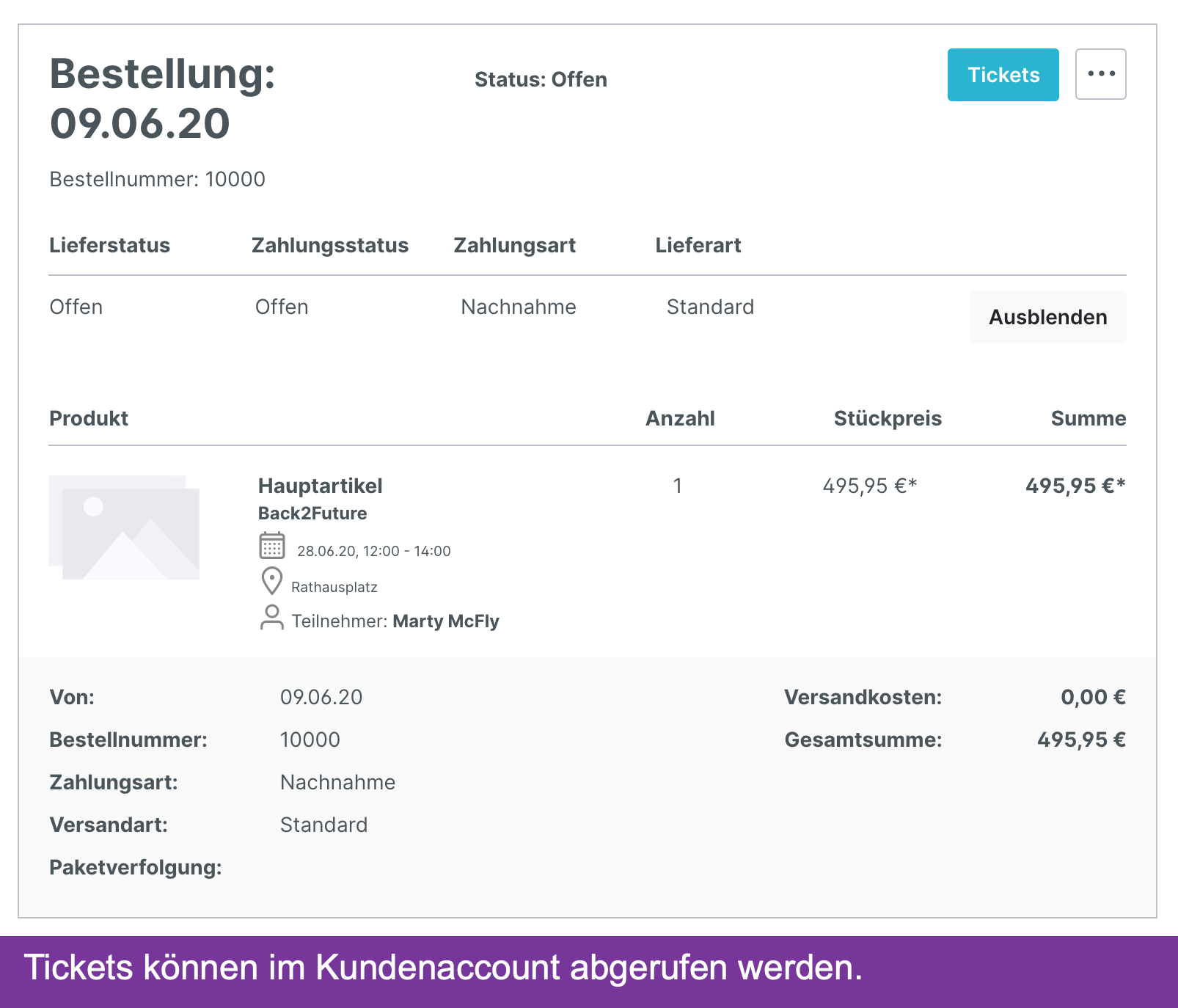
Task: Click bold sum '495,95 €*' under Summe
Action: (1075, 486)
